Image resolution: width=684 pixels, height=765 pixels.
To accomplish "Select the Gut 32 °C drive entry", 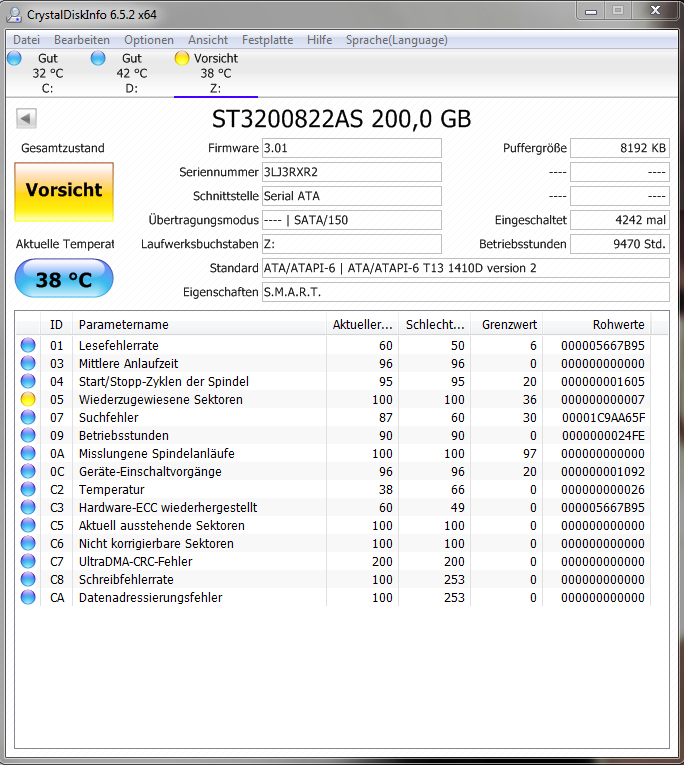I will point(48,73).
